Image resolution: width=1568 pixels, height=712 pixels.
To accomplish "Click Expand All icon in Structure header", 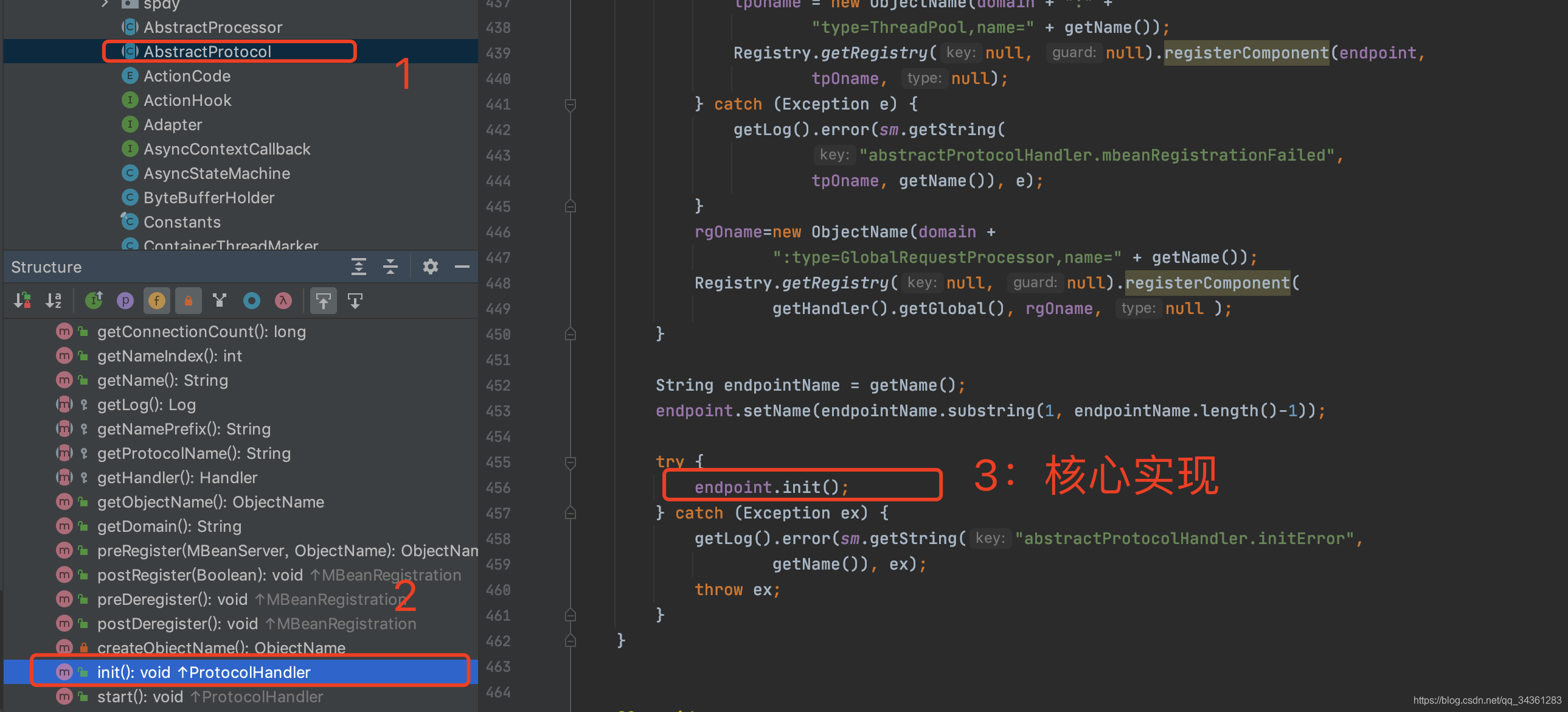I will [x=358, y=267].
